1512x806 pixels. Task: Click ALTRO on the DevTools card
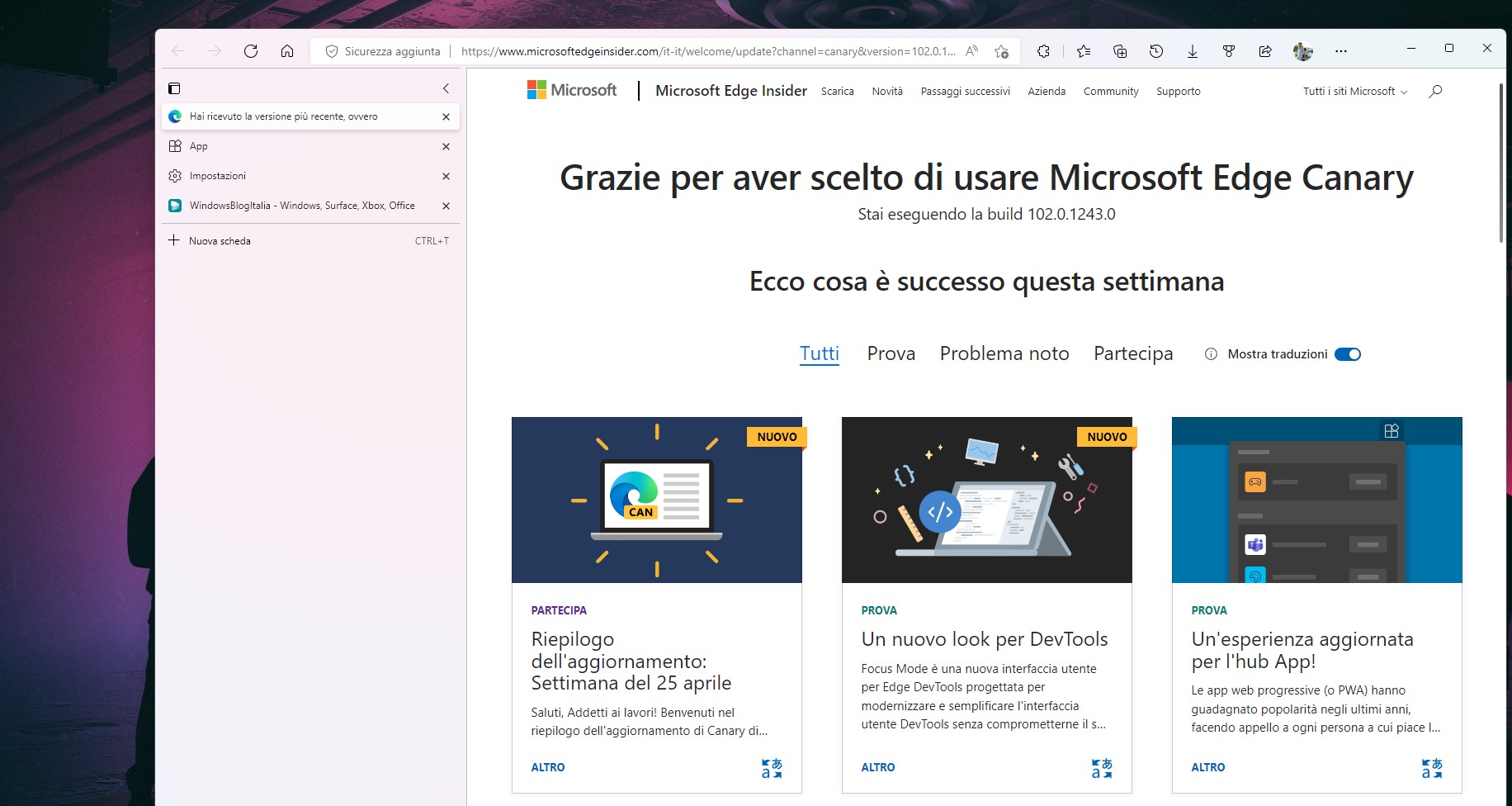[x=878, y=767]
